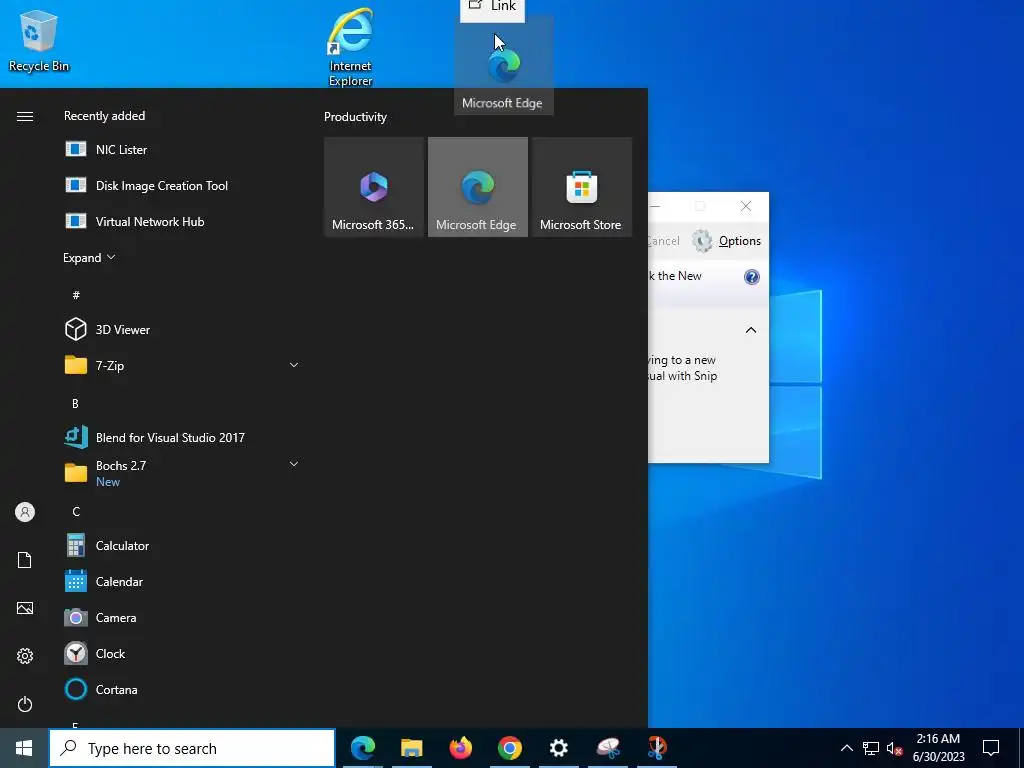Select the Internet Explorer desktop shortcut
The height and width of the screenshot is (768, 1024).
coord(351,47)
